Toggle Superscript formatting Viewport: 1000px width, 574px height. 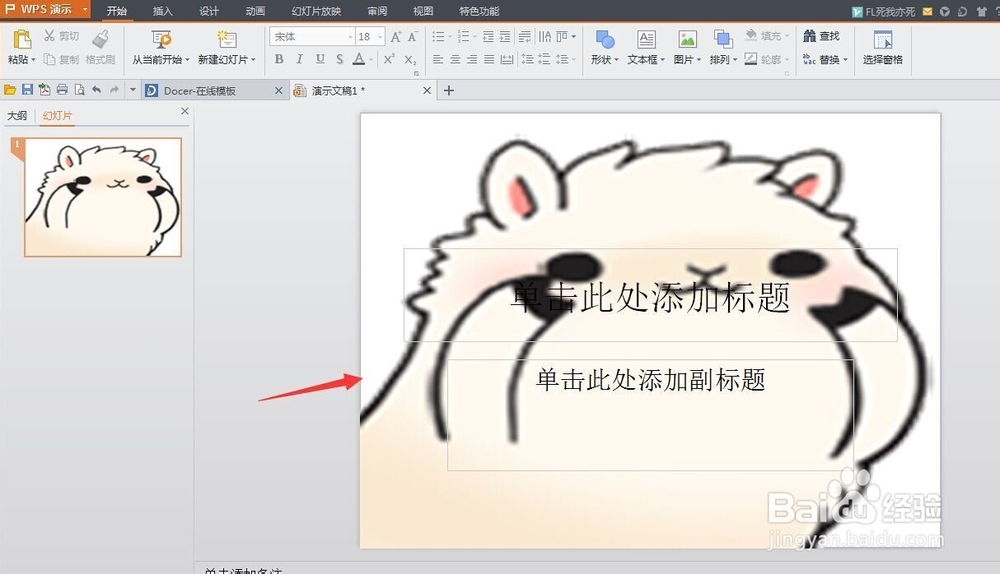click(389, 59)
